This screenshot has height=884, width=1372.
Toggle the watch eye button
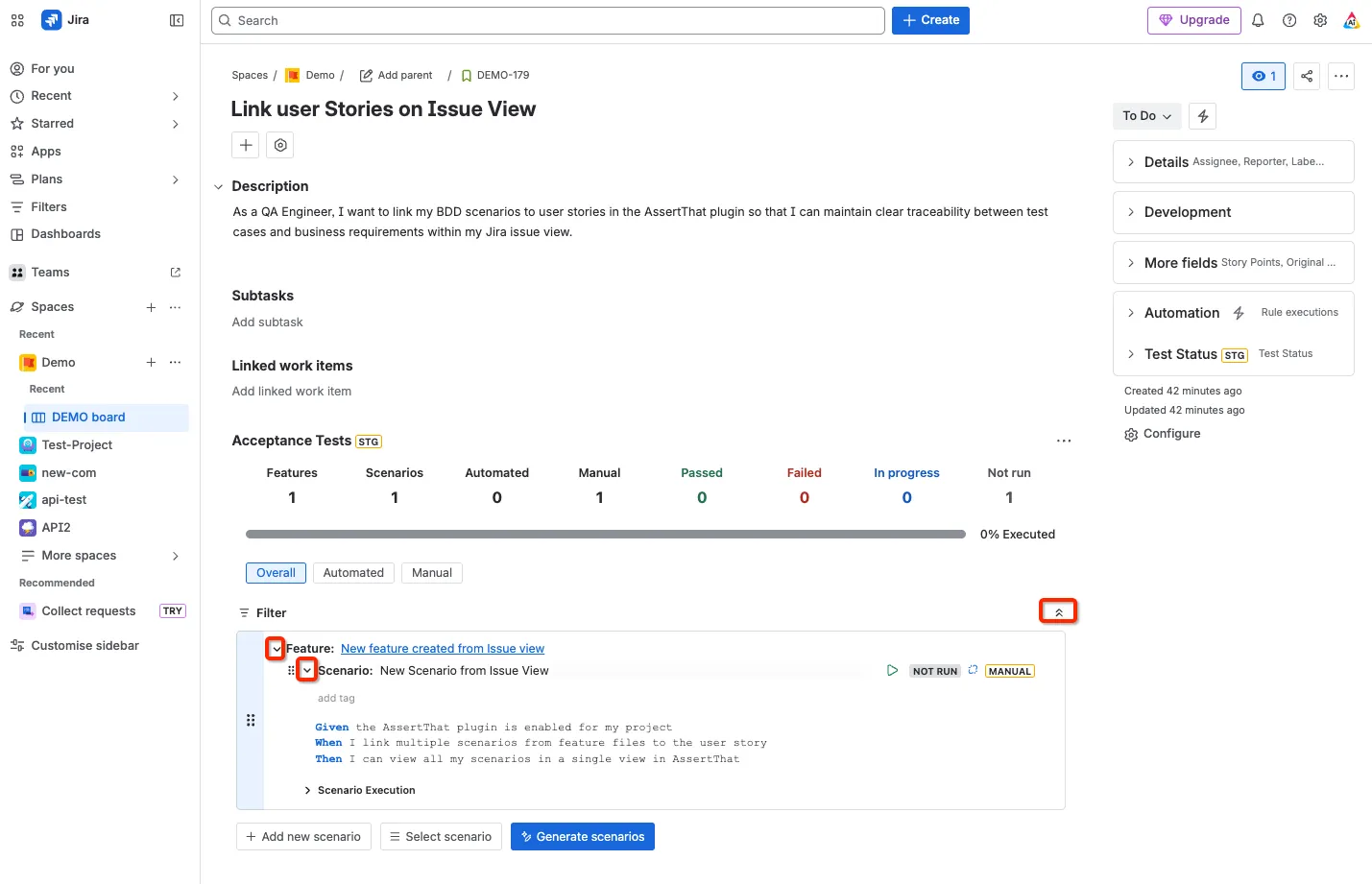point(1264,76)
